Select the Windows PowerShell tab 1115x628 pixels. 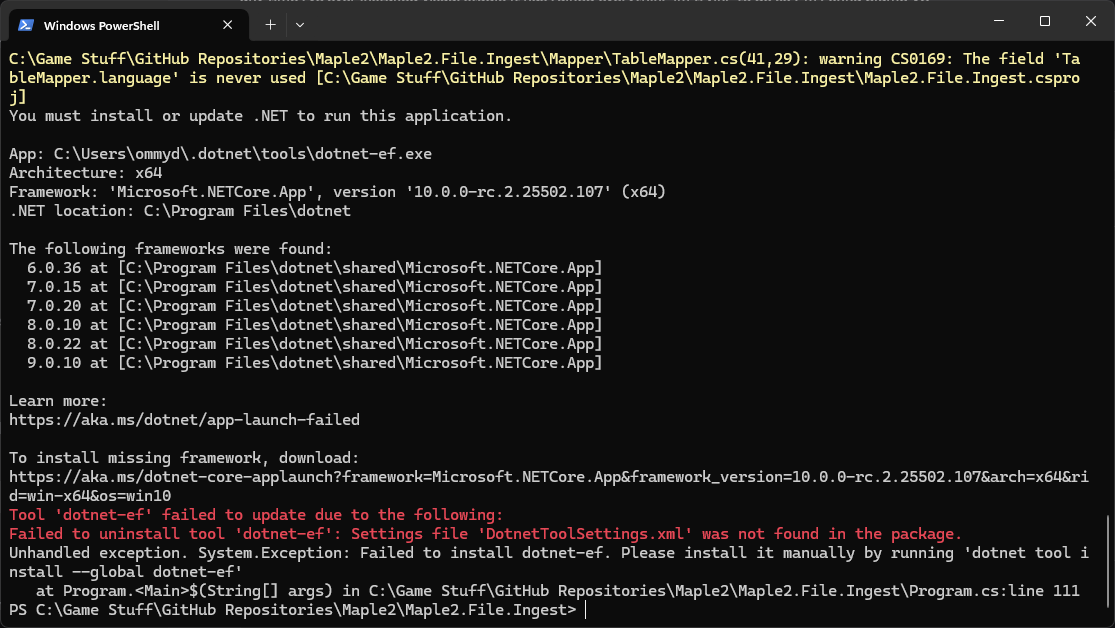click(129, 25)
